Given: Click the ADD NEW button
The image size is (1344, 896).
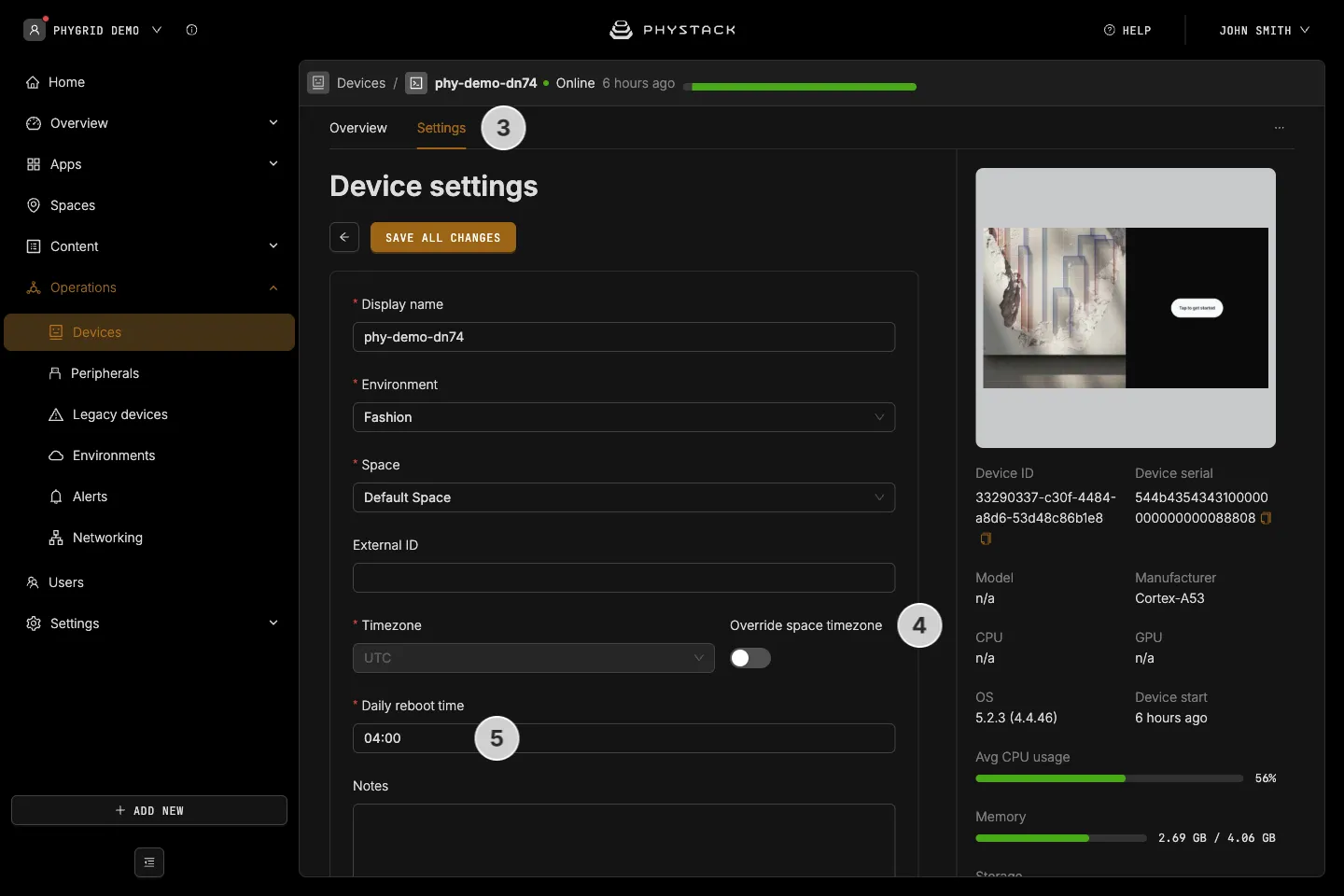Looking at the screenshot, I should point(149,810).
